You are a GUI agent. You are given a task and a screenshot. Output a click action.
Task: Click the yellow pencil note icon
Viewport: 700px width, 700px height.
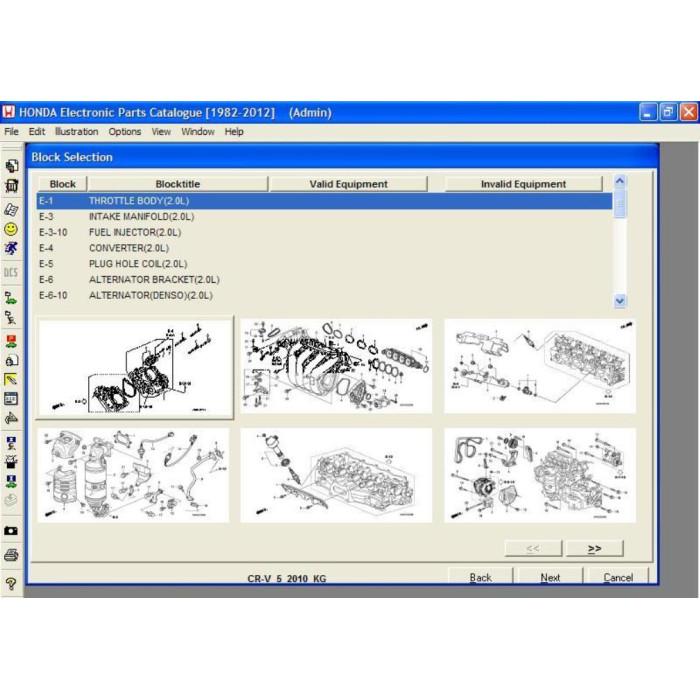[x=11, y=379]
